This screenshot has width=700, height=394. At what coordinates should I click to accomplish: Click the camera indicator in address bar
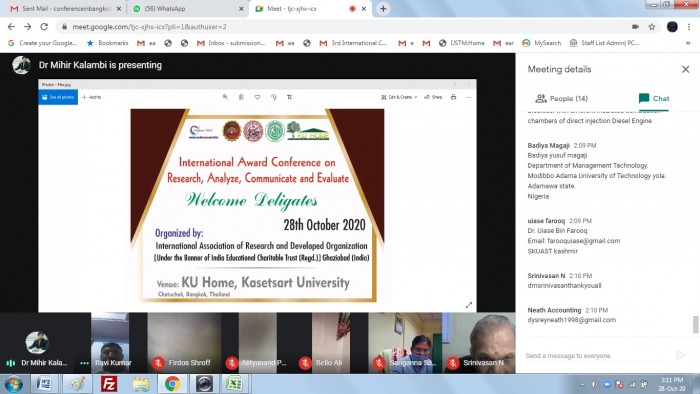(635, 27)
